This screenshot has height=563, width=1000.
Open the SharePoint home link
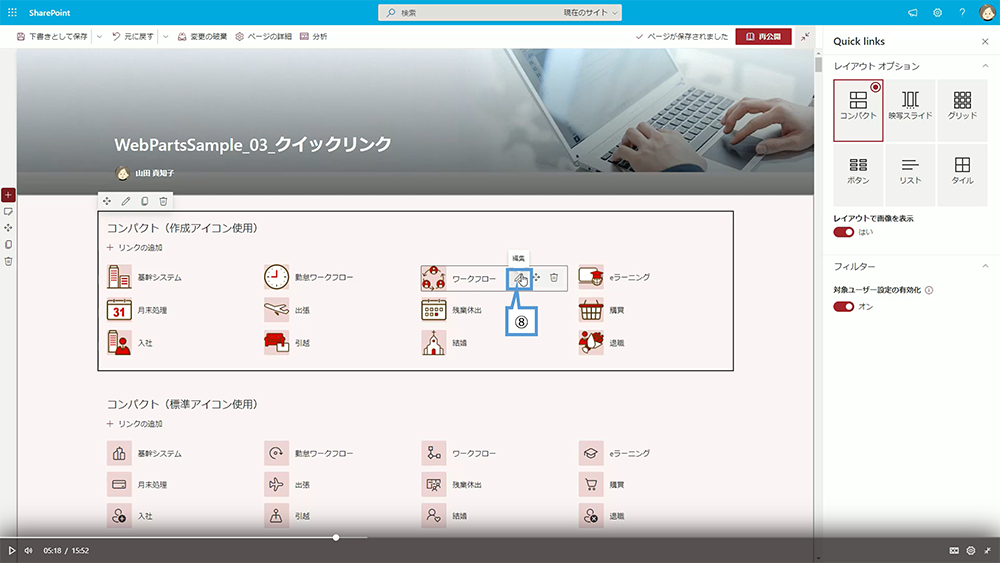tap(49, 12)
